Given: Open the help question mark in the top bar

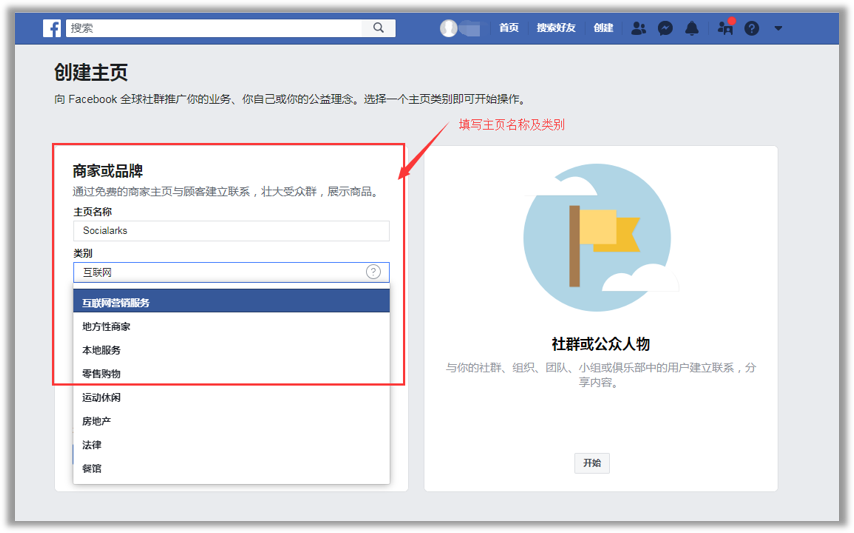Looking at the screenshot, I should [752, 28].
